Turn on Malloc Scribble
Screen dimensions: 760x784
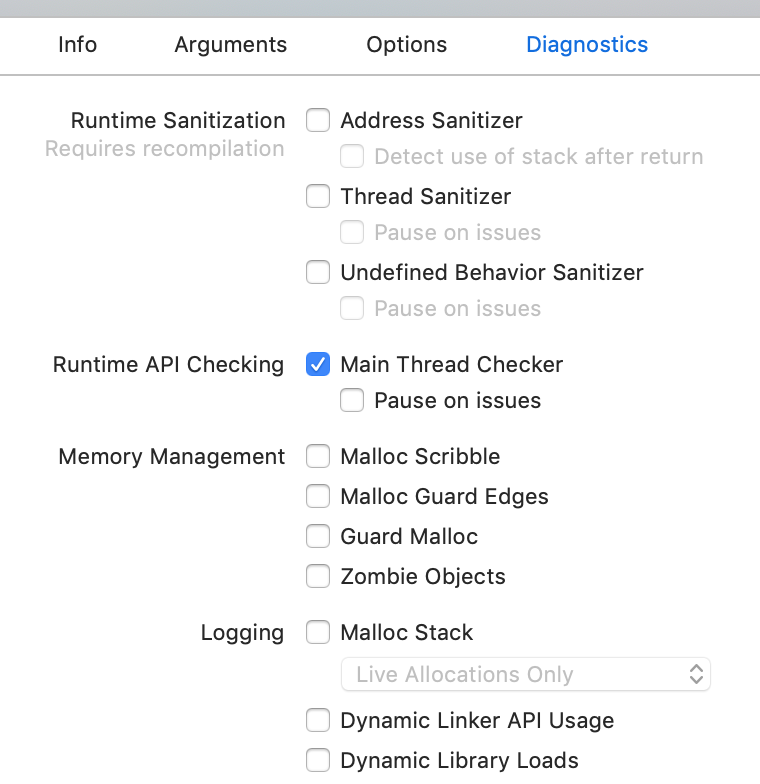[x=318, y=456]
